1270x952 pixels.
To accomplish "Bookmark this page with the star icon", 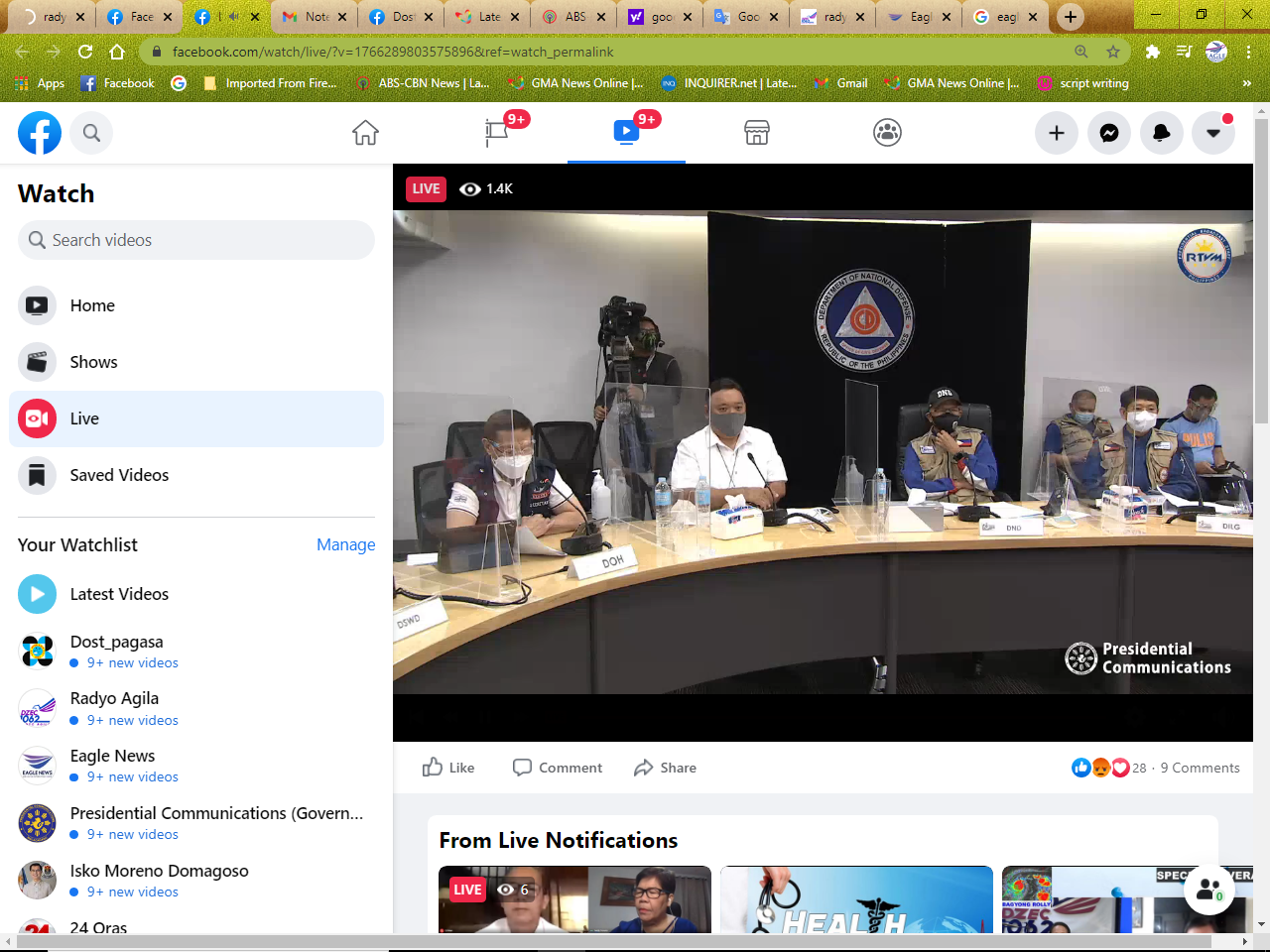I will 1113,52.
